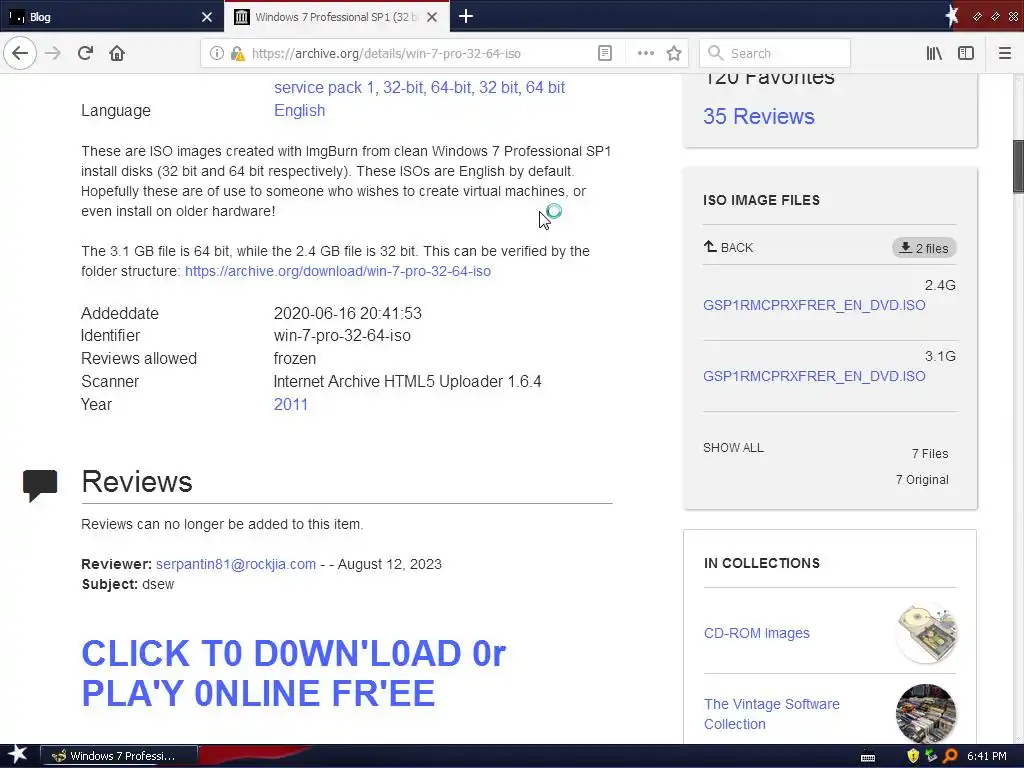Open a new browser tab

tap(466, 16)
